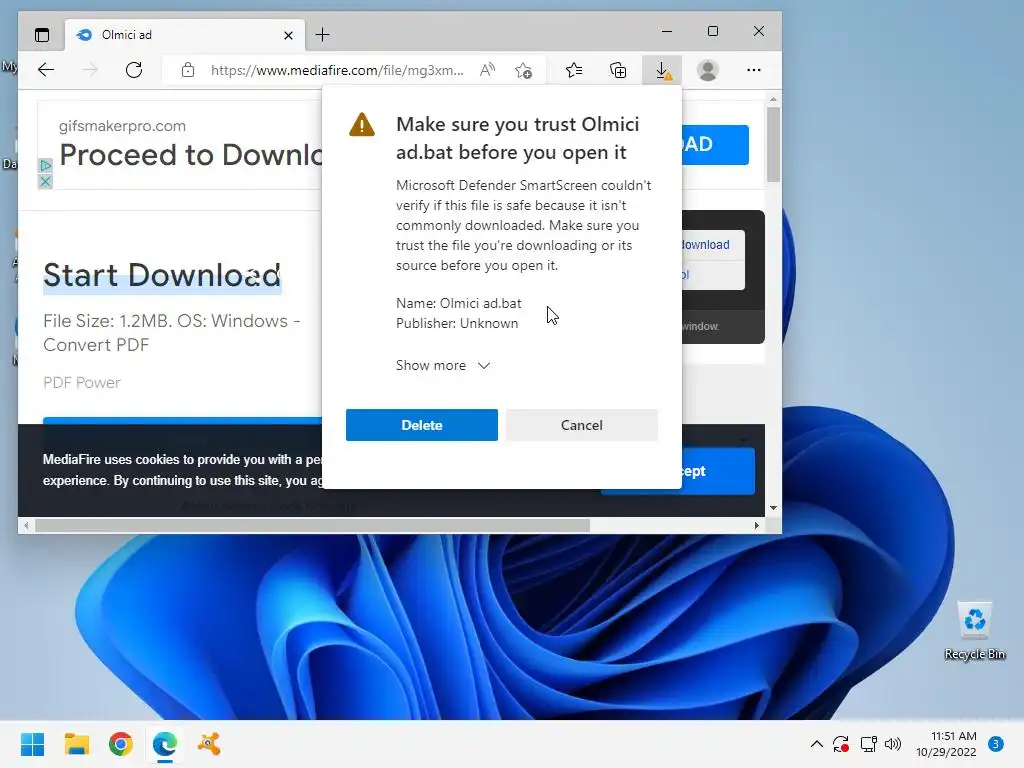Click the File Size 1.2MB description
Viewport: 1024px width, 768px height.
172,333
